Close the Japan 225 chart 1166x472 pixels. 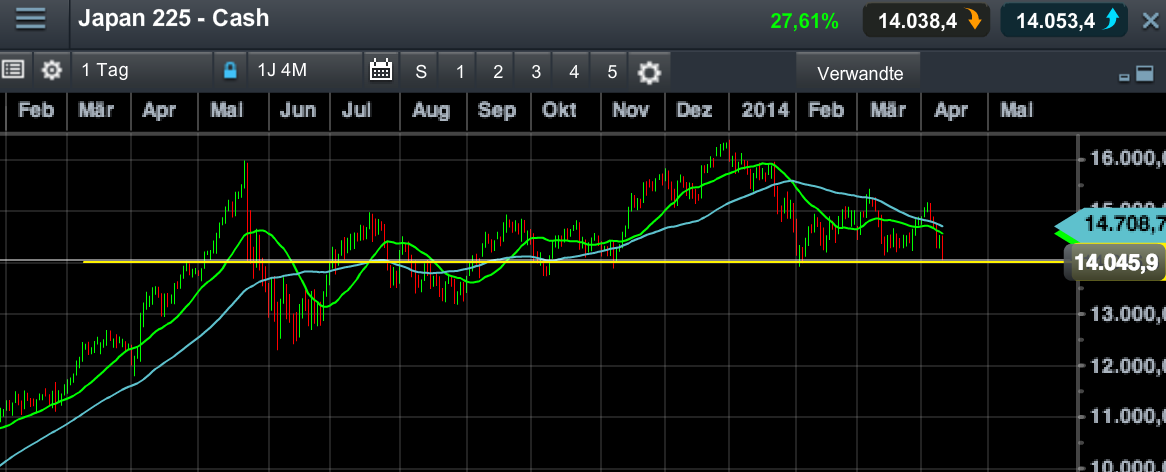[x=1150, y=21]
